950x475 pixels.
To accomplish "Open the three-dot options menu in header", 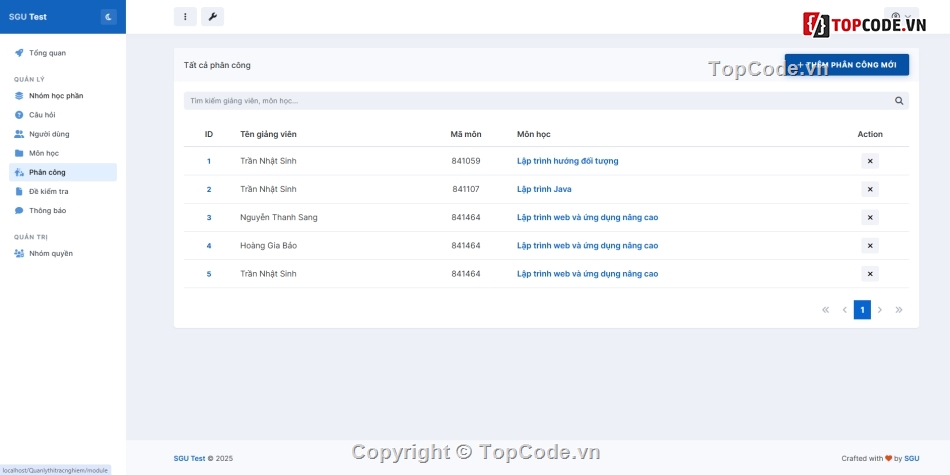I will (185, 17).
